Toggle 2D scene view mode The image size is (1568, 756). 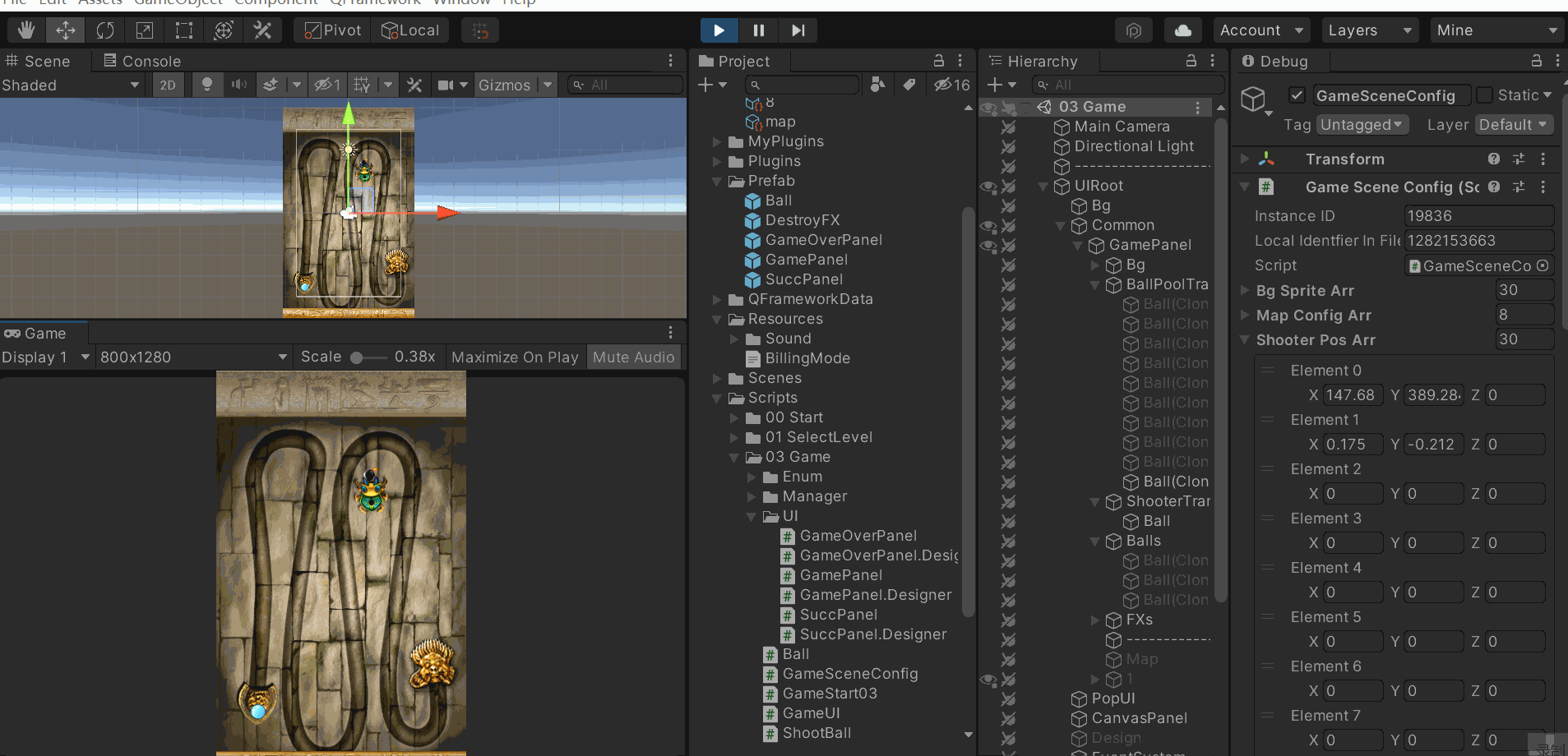(x=168, y=85)
